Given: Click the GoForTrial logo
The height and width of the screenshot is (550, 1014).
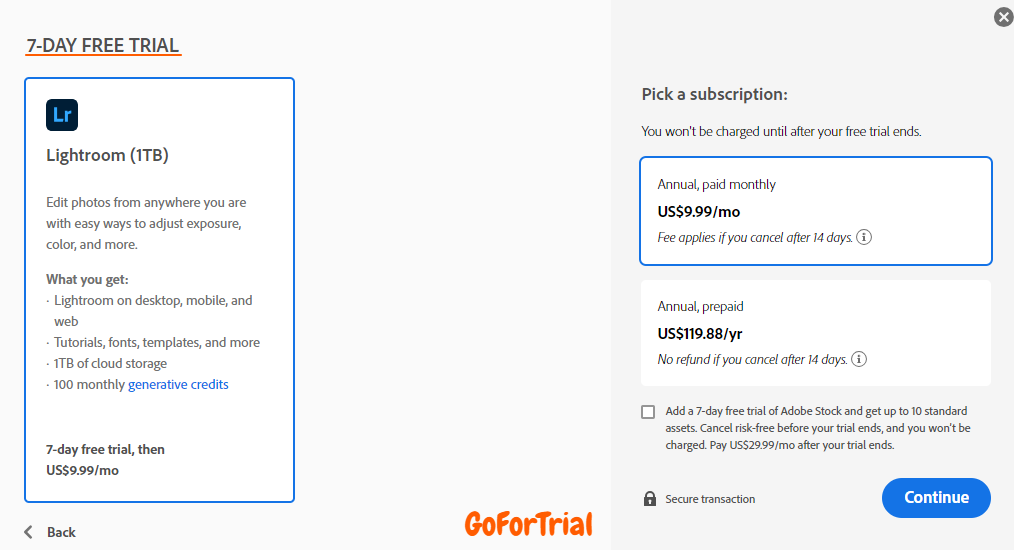Looking at the screenshot, I should [x=528, y=524].
